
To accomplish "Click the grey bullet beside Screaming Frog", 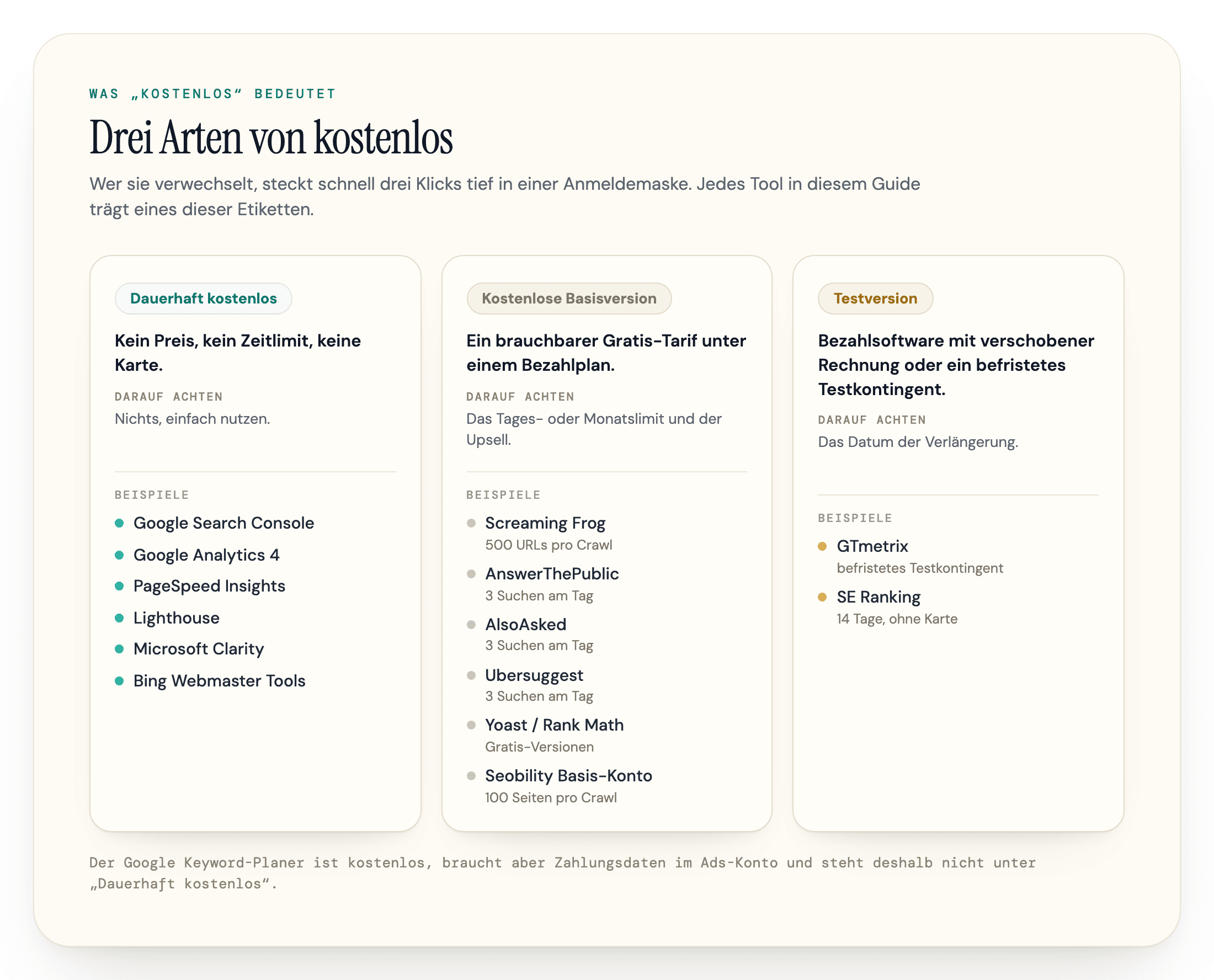I will 471,523.
